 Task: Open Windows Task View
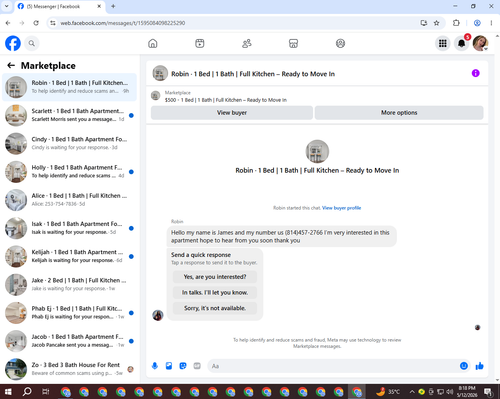coord(46,391)
